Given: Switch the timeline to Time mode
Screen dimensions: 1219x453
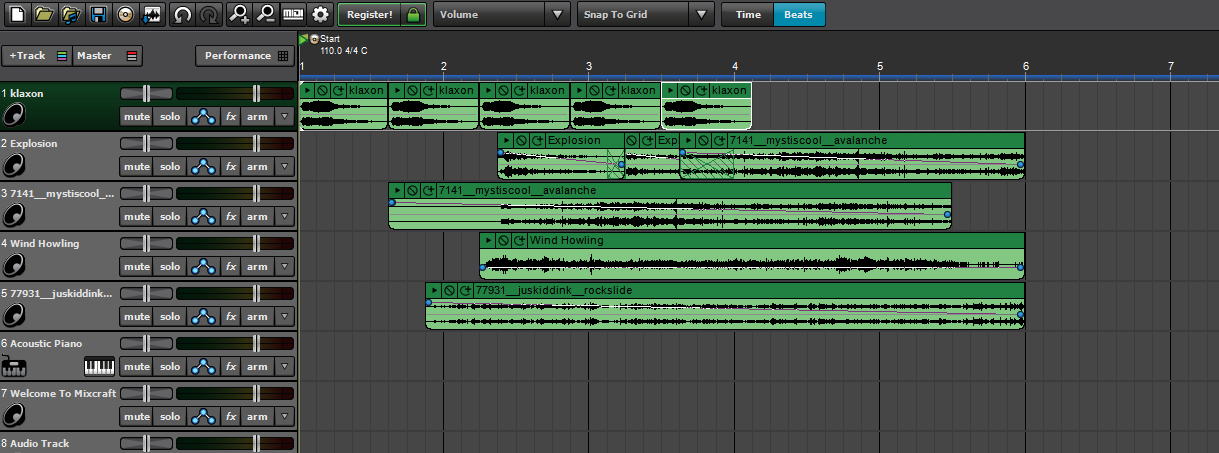Looking at the screenshot, I should click(747, 15).
